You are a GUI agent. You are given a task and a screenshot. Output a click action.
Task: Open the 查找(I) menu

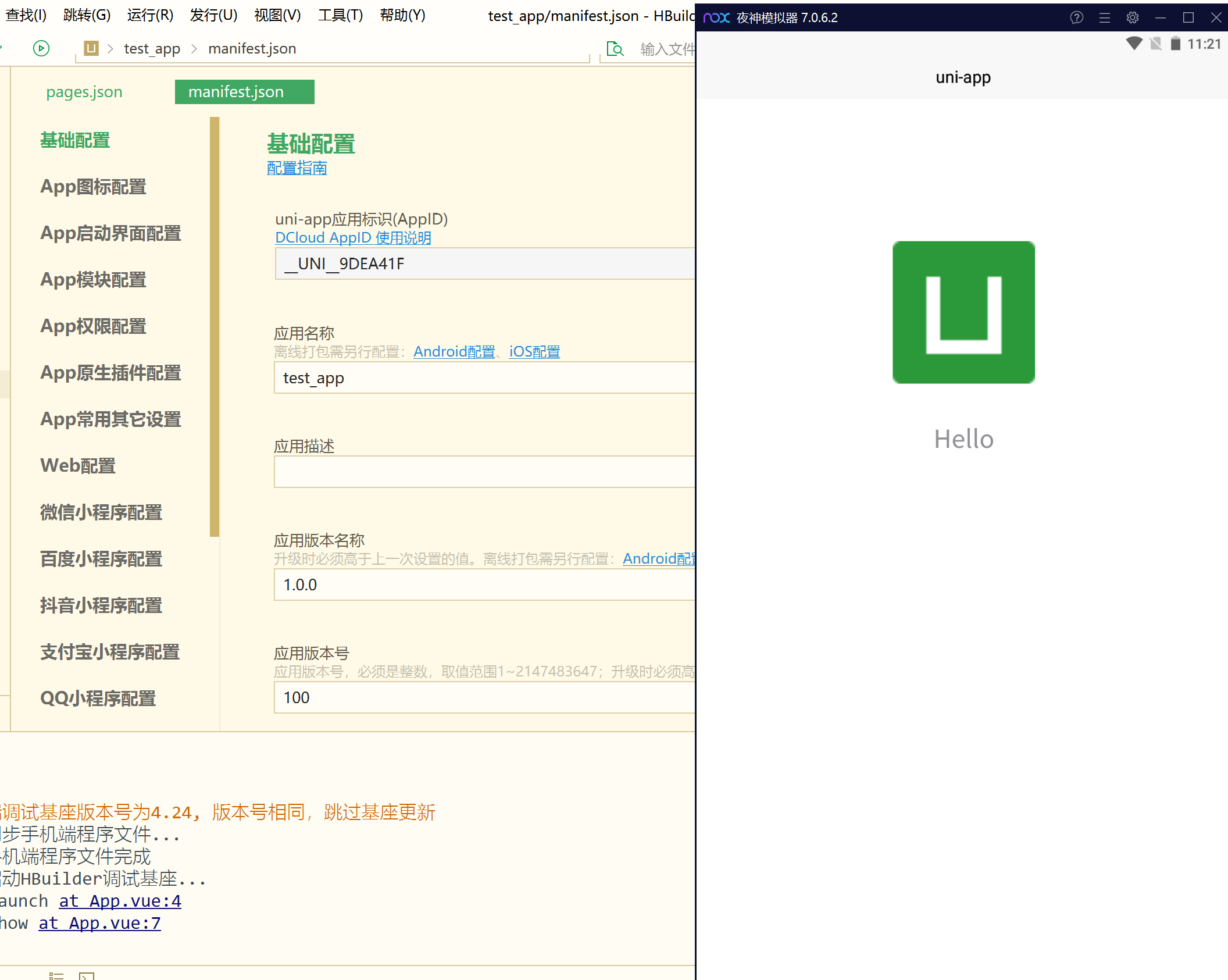(x=26, y=15)
